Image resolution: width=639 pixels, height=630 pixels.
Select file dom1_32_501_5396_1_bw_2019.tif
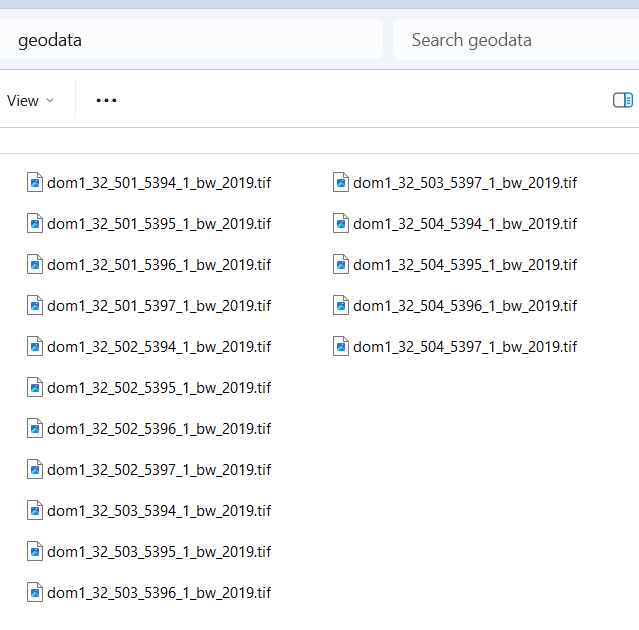click(158, 264)
